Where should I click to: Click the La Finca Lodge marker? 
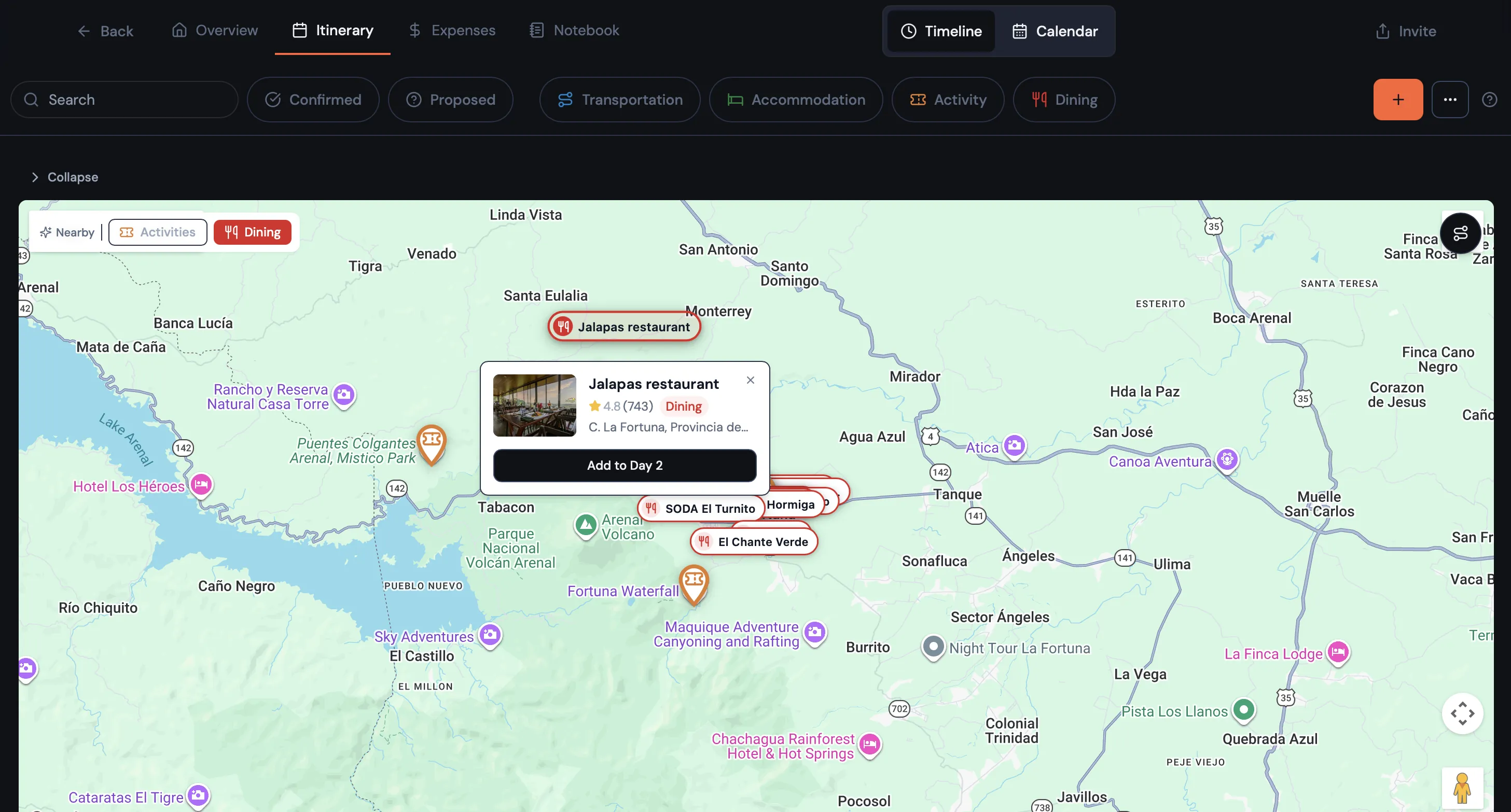pyautogui.click(x=1338, y=652)
